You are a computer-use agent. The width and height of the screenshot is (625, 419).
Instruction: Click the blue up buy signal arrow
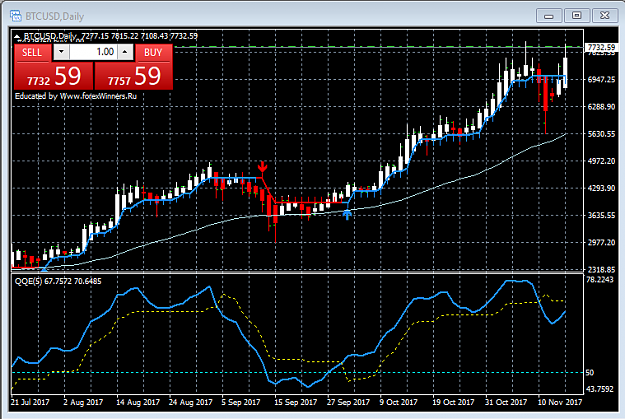pos(347,215)
